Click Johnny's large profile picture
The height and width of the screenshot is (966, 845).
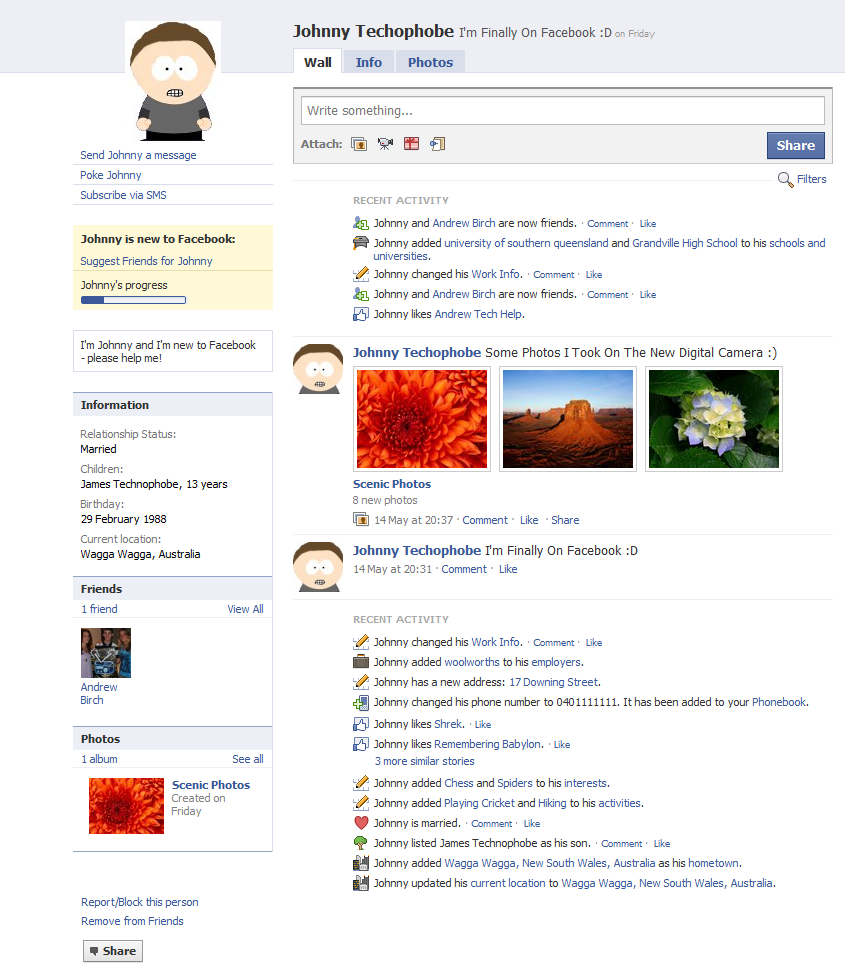pos(173,81)
